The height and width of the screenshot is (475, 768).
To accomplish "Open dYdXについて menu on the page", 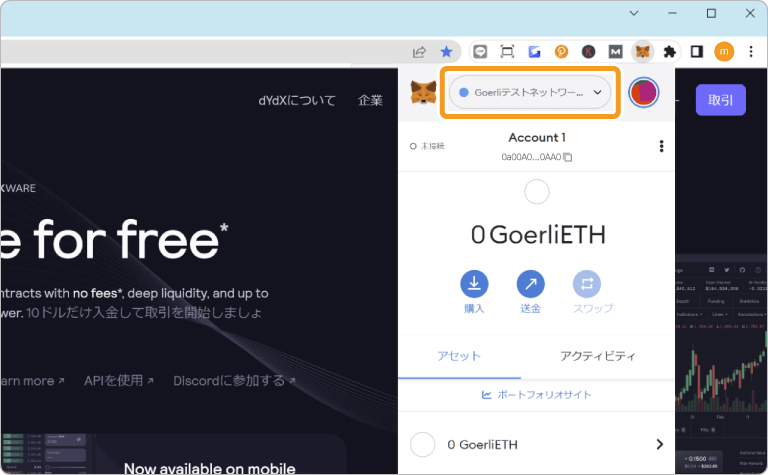I will pos(297,100).
